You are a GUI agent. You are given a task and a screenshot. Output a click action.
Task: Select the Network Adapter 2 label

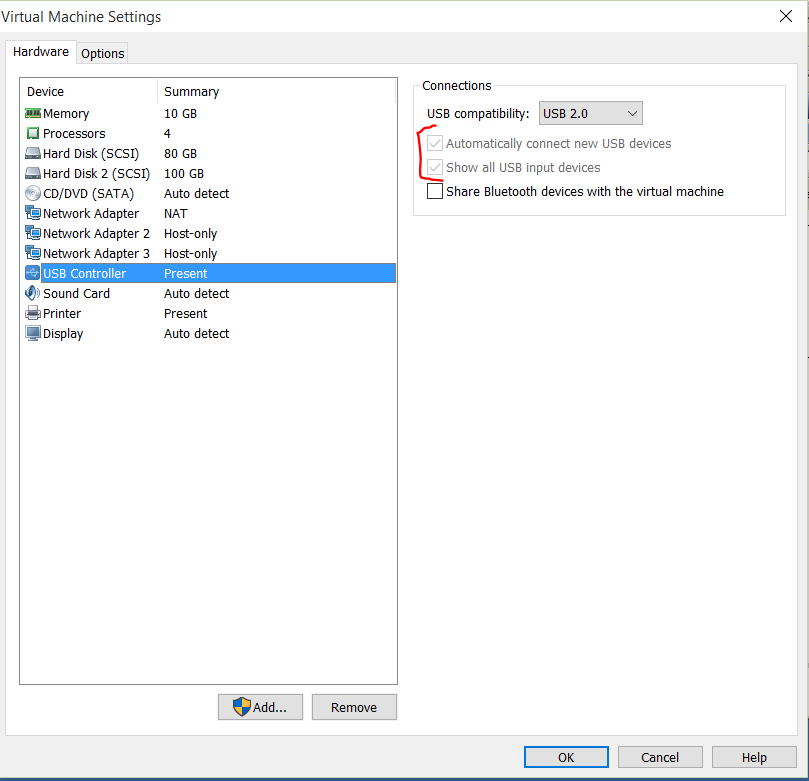tap(96, 234)
